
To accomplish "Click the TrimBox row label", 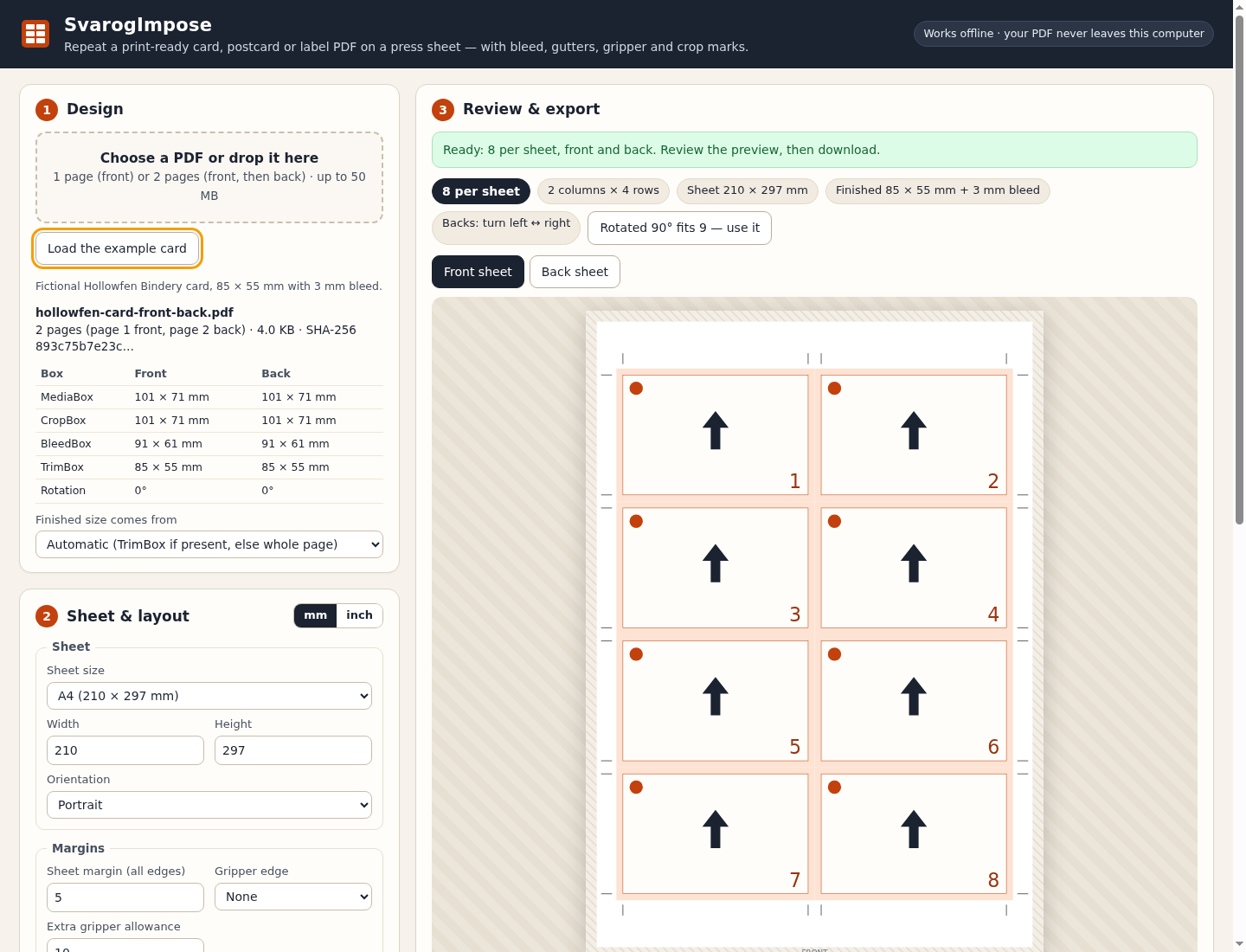I will click(62, 467).
